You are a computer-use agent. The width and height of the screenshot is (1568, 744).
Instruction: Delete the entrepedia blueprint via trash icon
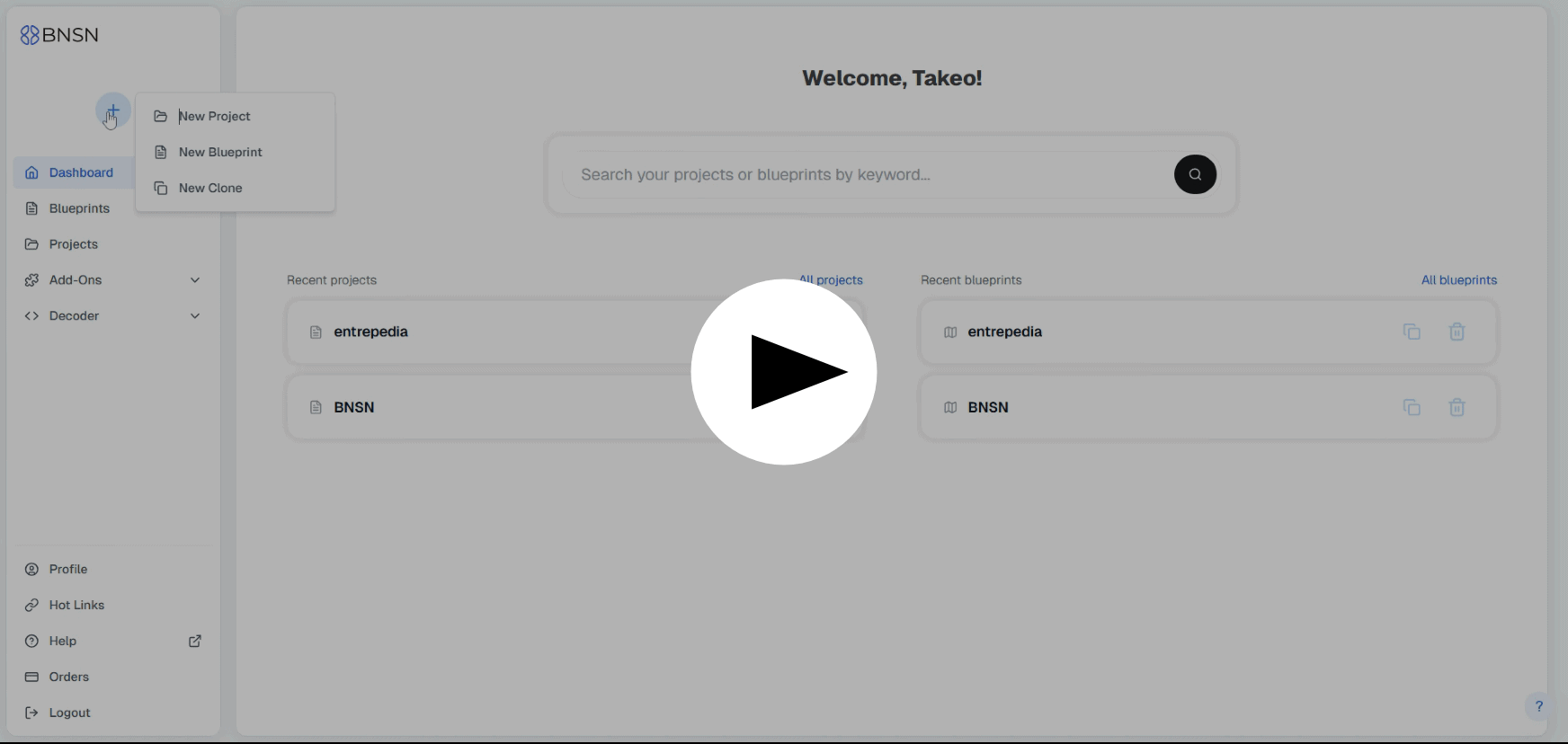[x=1457, y=332]
